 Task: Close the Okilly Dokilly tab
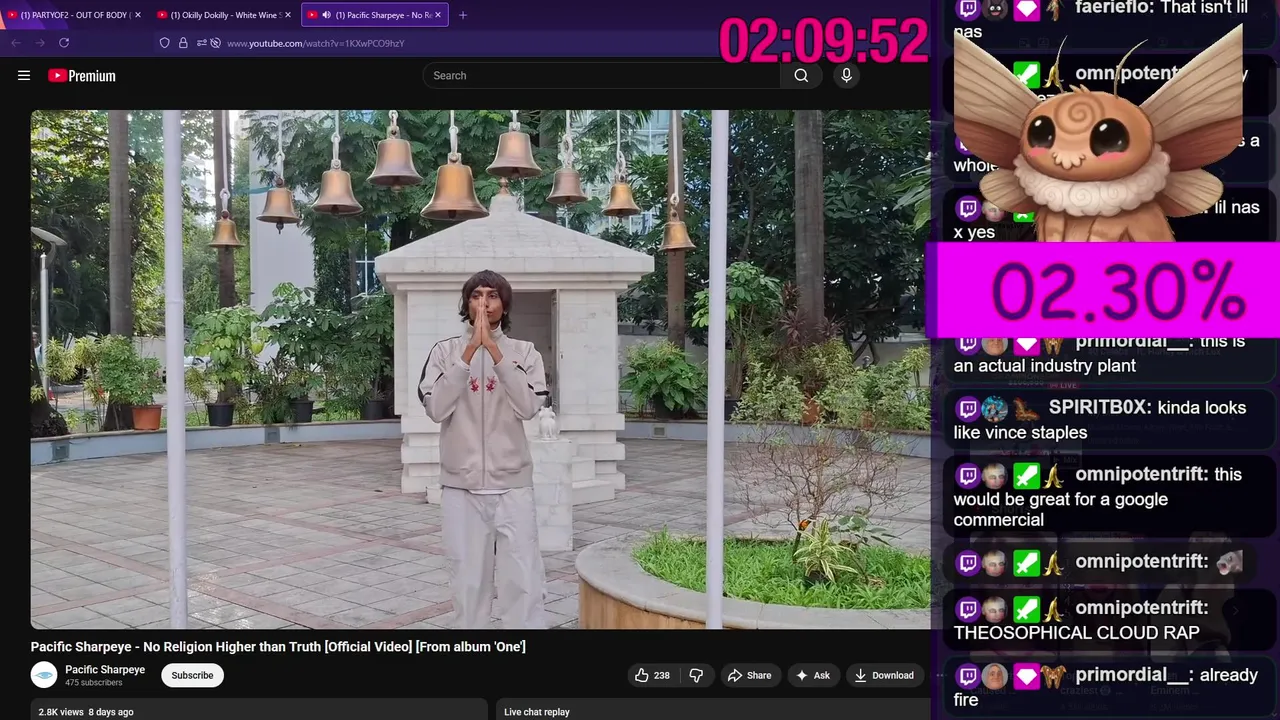click(288, 15)
